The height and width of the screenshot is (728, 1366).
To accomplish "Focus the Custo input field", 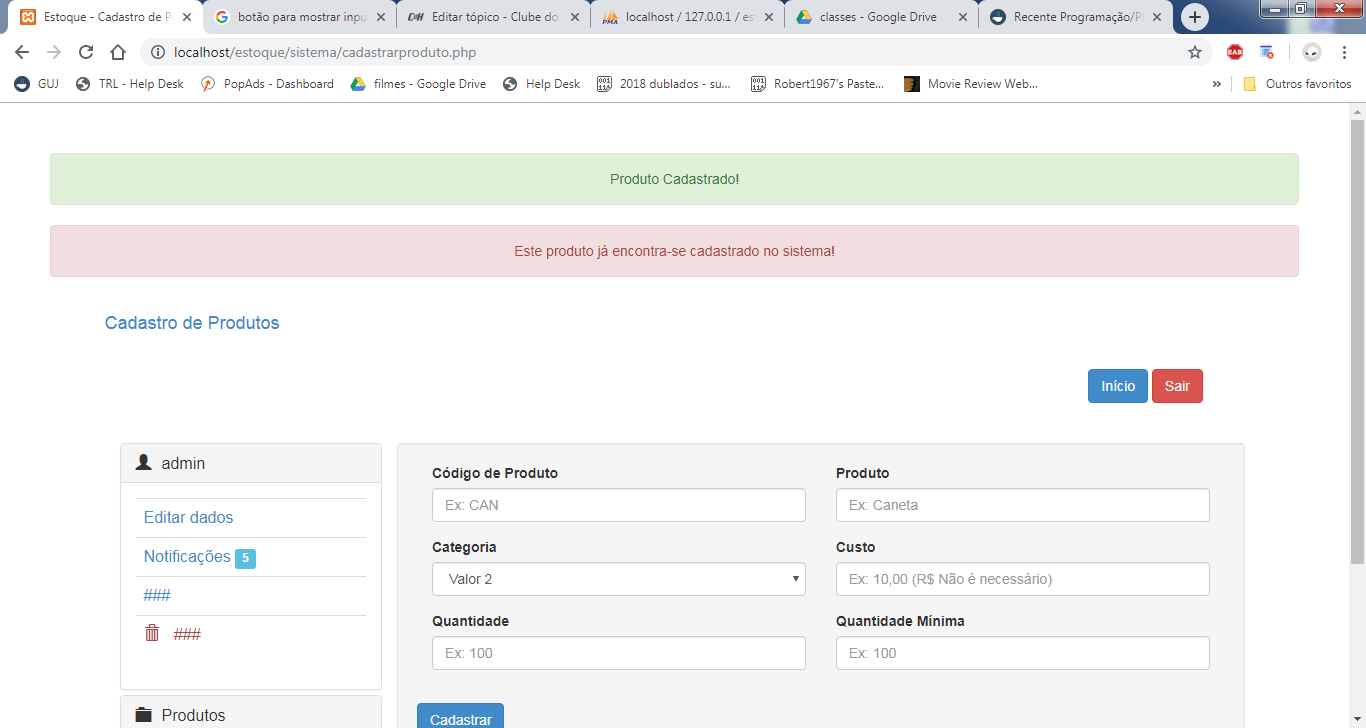I will tap(1023, 579).
